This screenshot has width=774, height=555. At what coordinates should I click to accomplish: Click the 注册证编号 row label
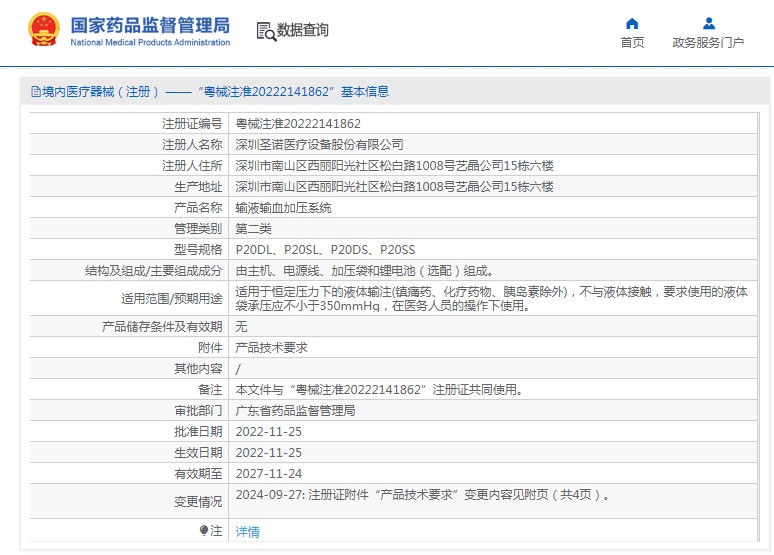tap(192, 123)
